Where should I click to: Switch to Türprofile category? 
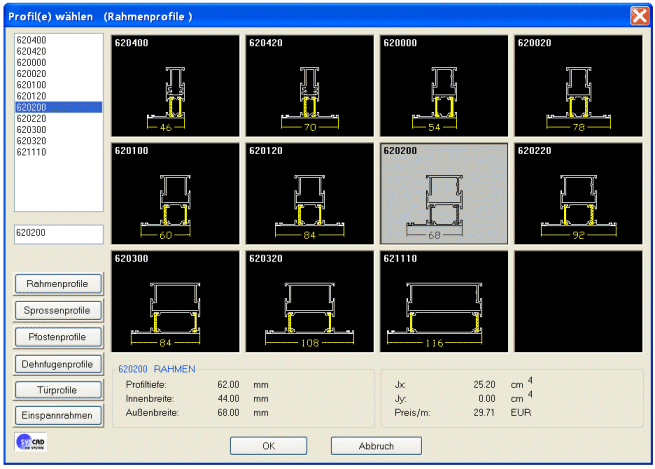(x=58, y=389)
